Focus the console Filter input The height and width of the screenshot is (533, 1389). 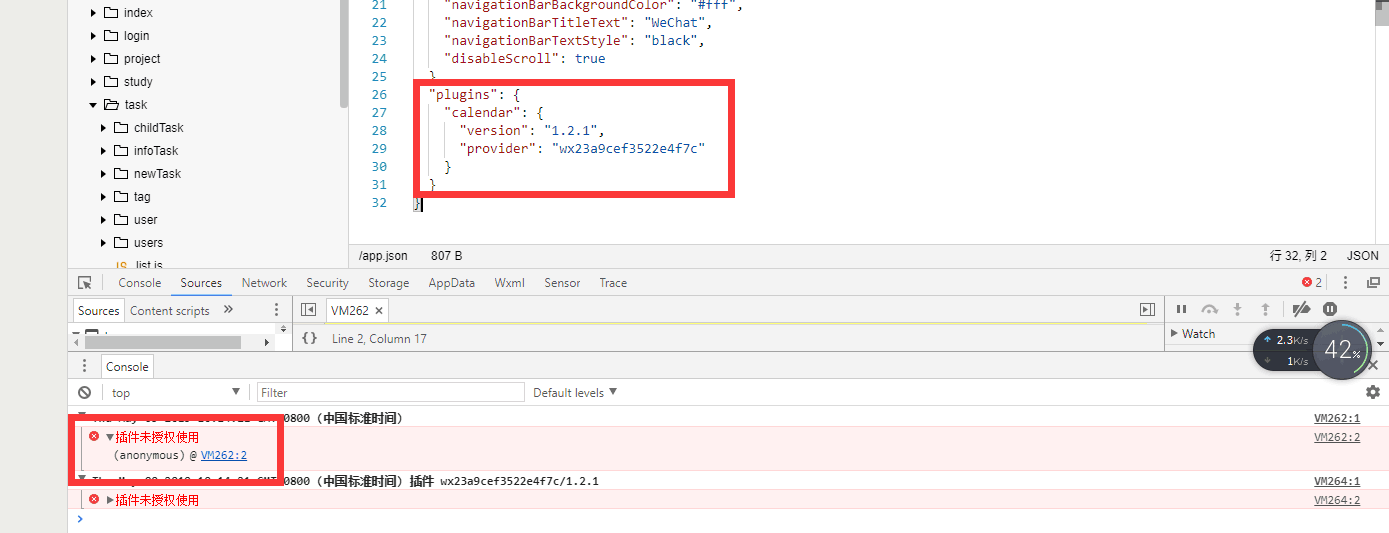(x=390, y=393)
